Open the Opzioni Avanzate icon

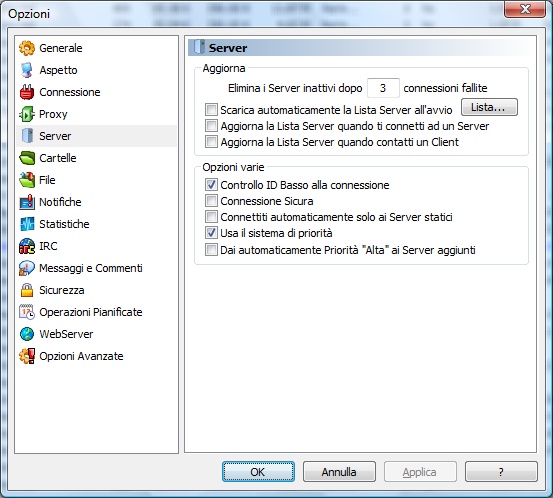point(27,356)
